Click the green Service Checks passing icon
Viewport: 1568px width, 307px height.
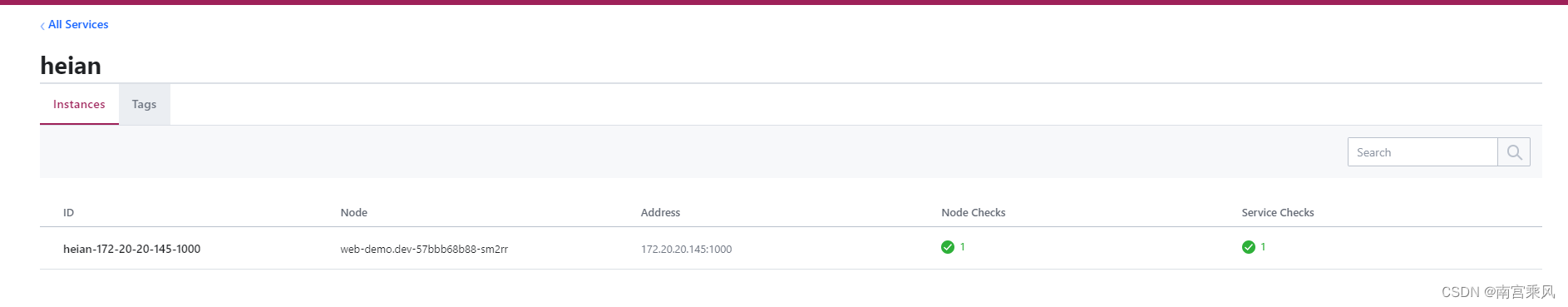[1249, 247]
